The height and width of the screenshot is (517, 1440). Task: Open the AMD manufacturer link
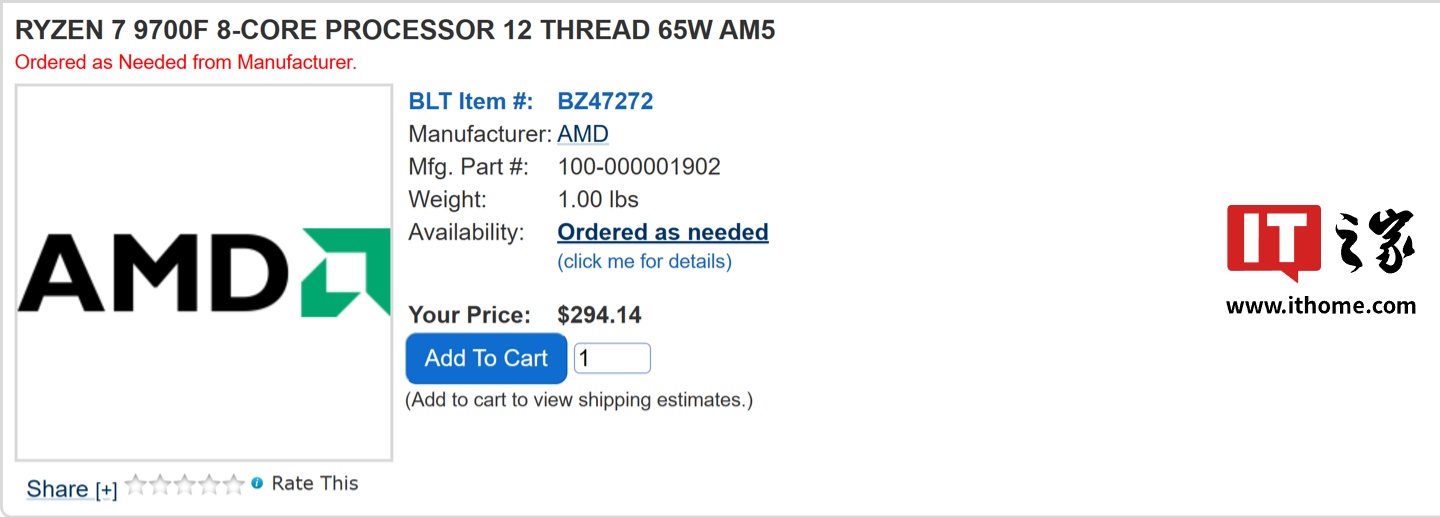[x=583, y=134]
